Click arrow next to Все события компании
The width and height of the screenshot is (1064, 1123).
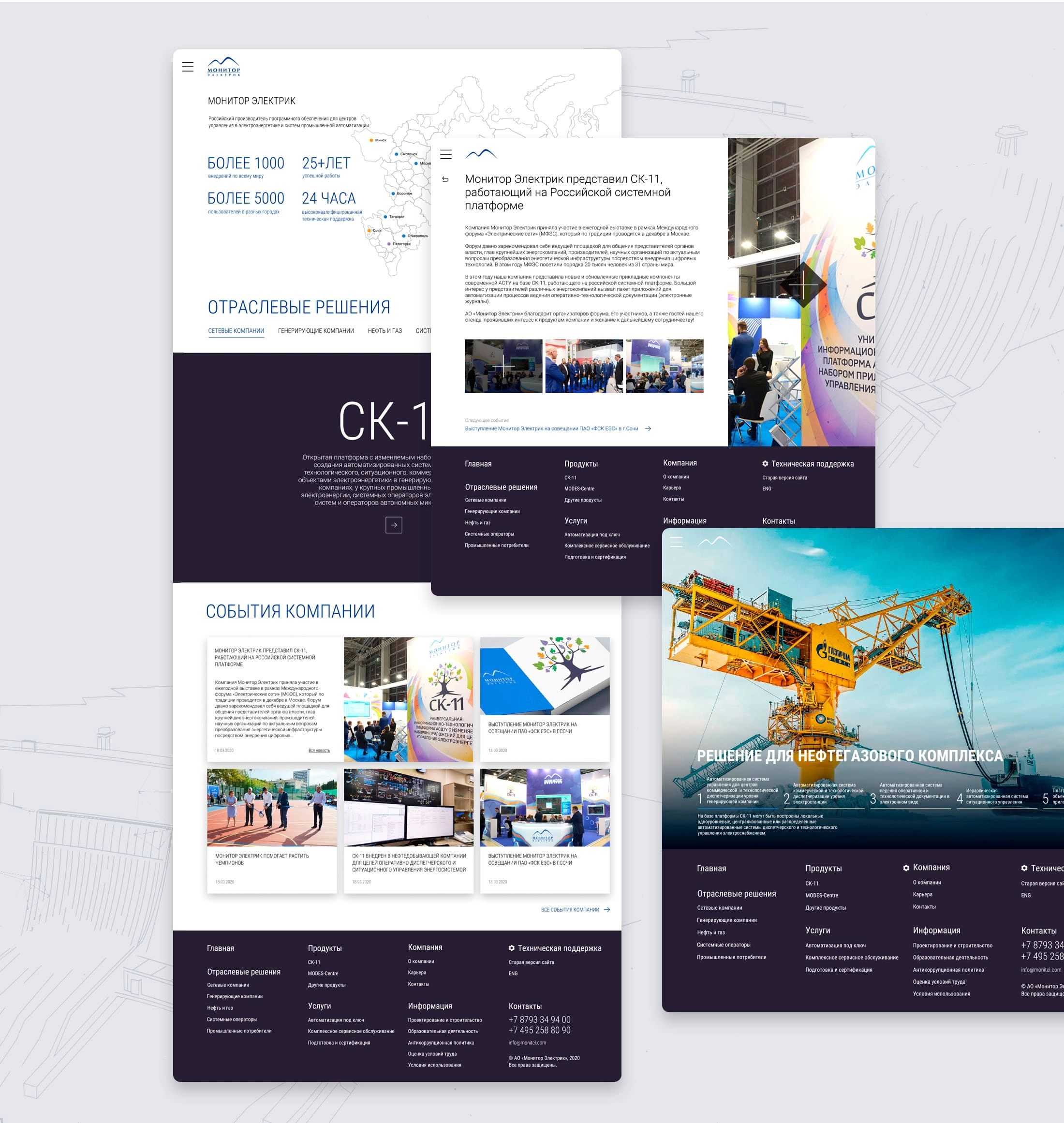(x=607, y=910)
